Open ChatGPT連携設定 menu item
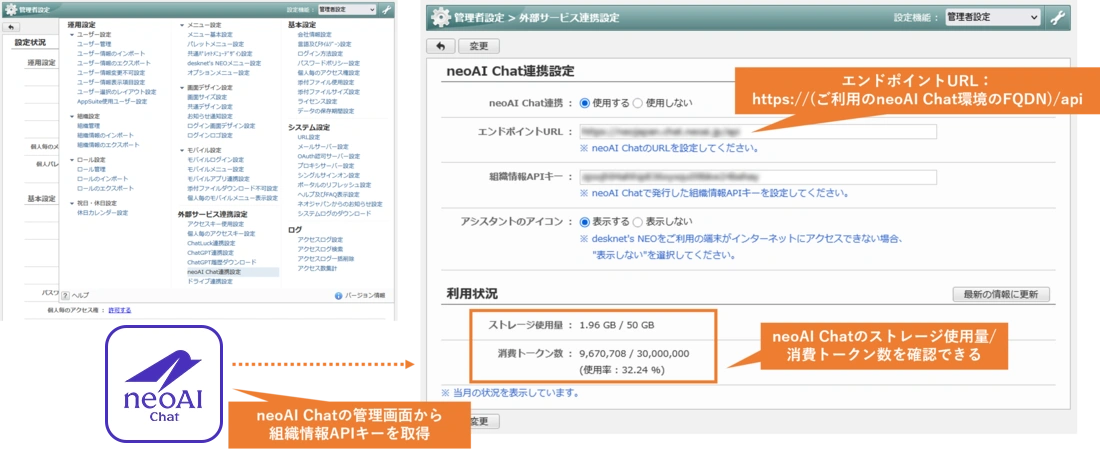1100x452 pixels. point(211,252)
